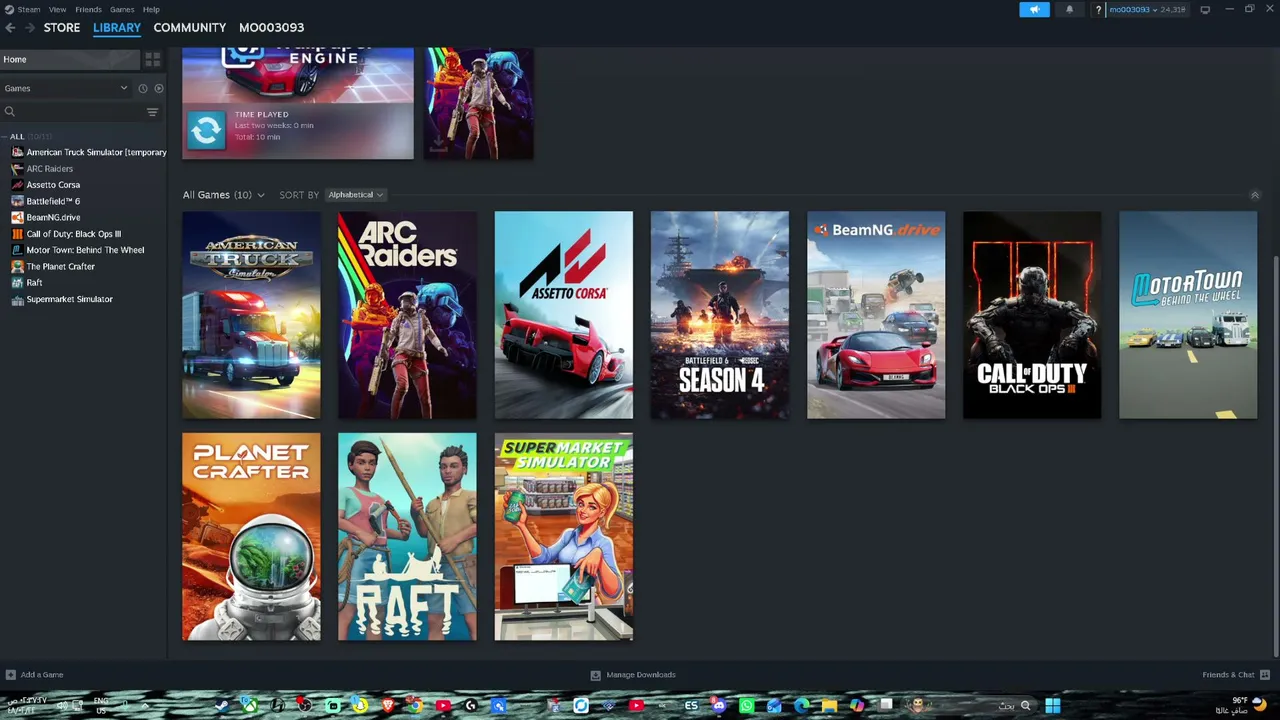Collapse the All Games shelf with arrow
Viewport: 1280px width, 720px height.
(x=1255, y=195)
